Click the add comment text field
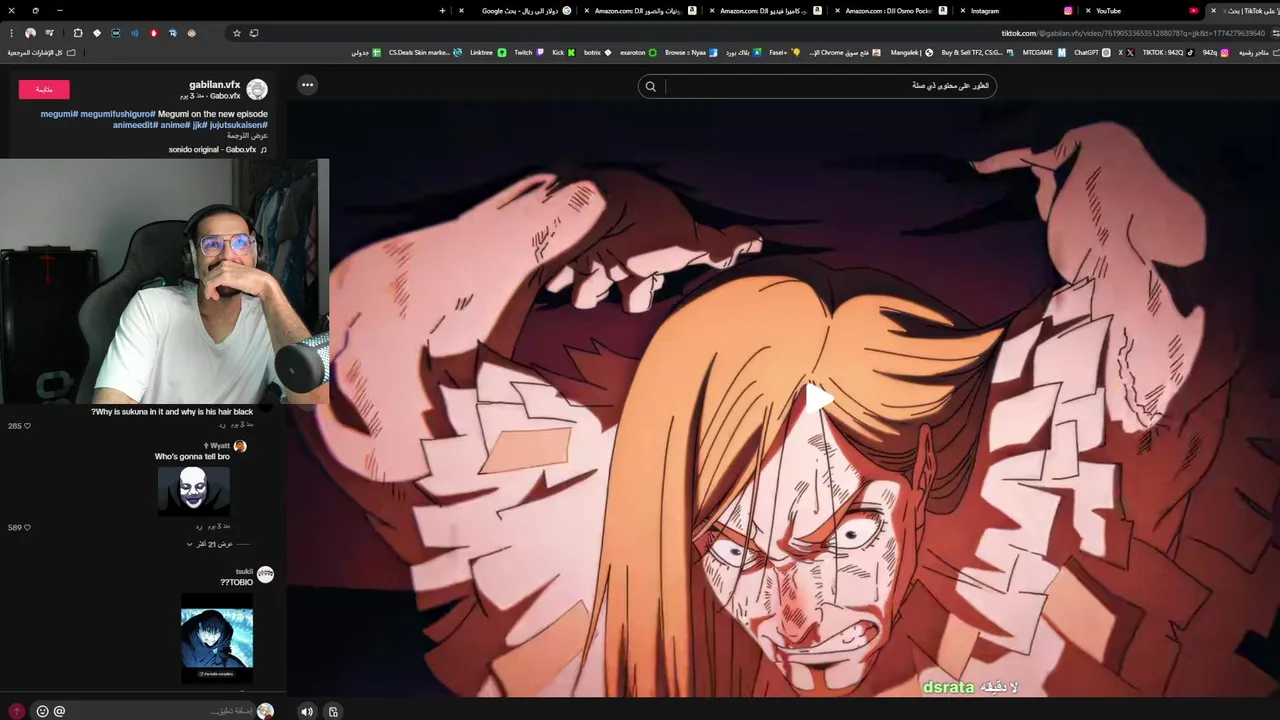Screen dimensions: 1280x720 click(160, 711)
